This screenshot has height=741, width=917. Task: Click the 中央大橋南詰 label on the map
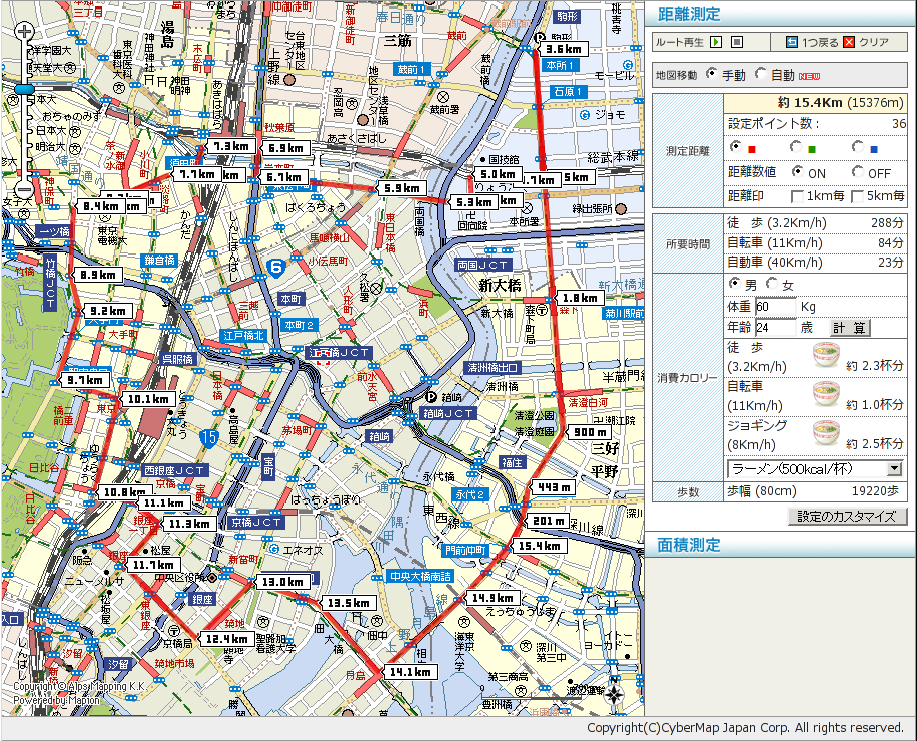pos(420,577)
